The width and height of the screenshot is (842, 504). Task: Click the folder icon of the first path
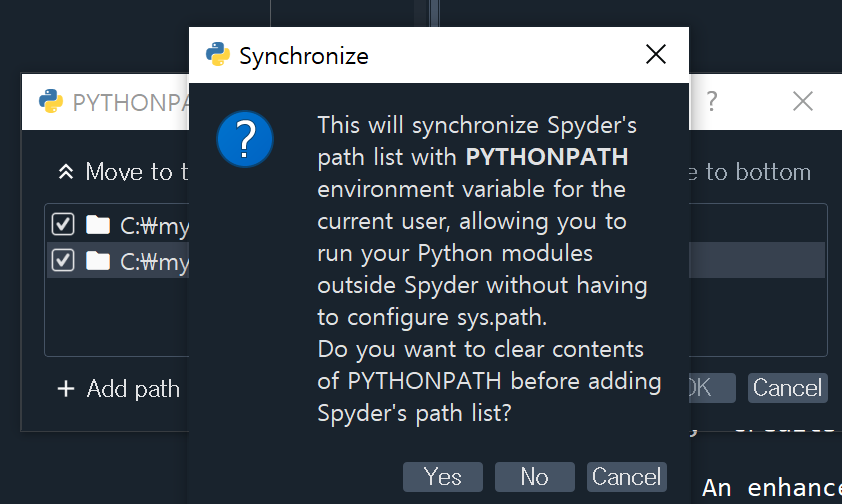(x=98, y=224)
